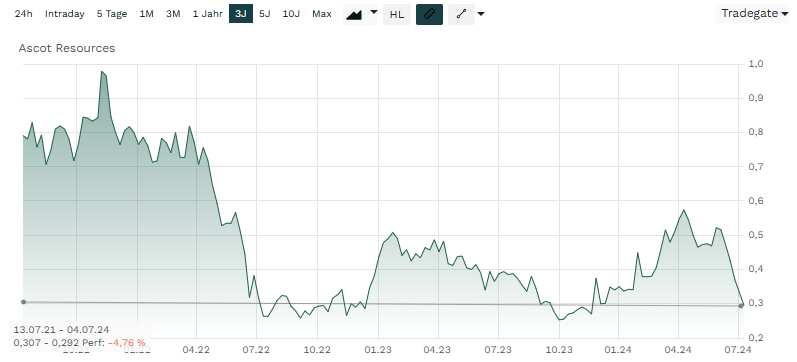Show the Max time range
The height and width of the screenshot is (362, 797).
pyautogui.click(x=322, y=14)
